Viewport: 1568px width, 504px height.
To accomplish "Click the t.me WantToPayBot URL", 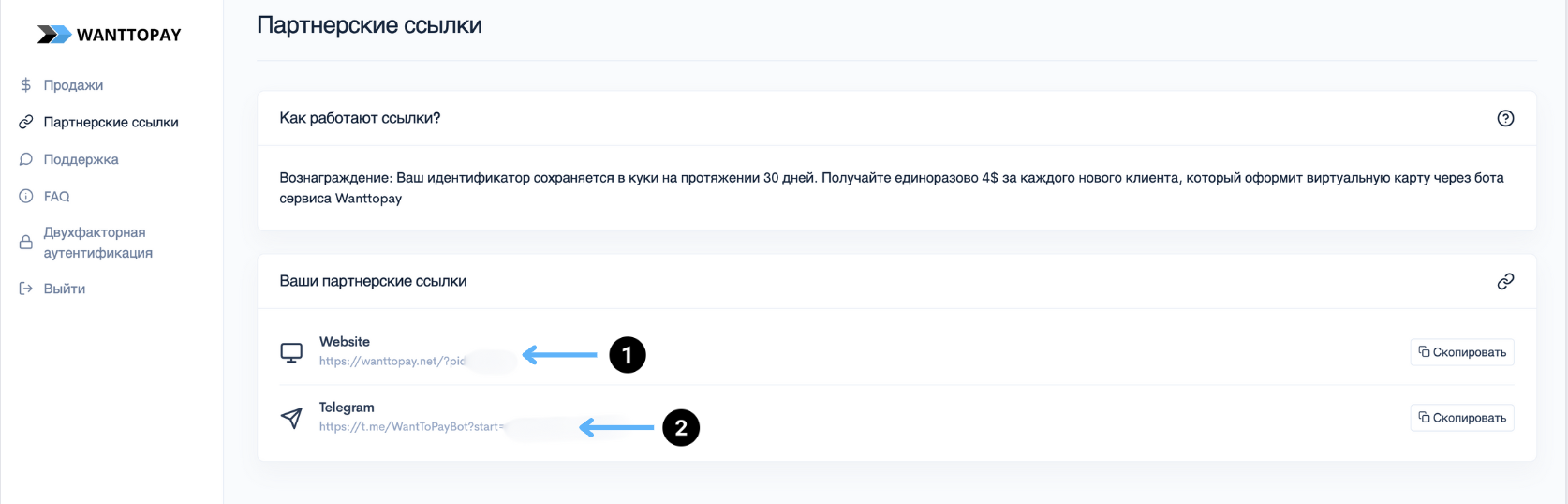I will pyautogui.click(x=411, y=427).
